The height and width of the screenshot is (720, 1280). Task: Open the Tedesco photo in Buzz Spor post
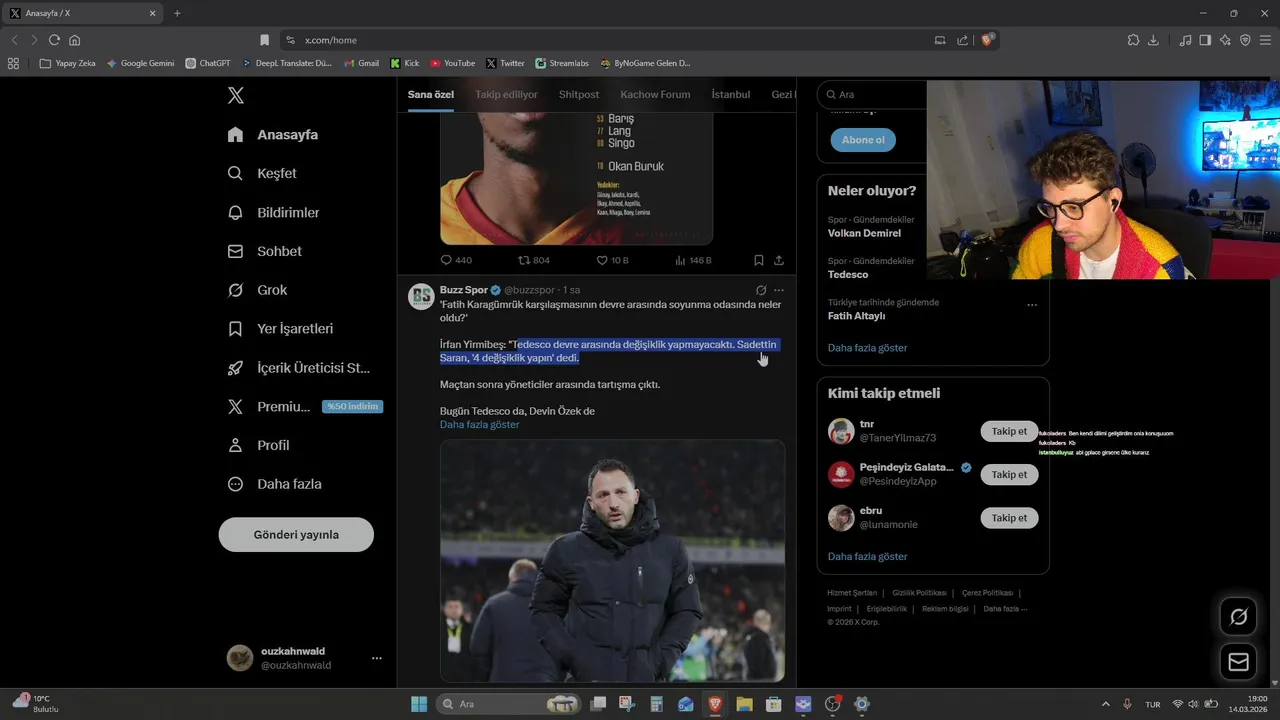coord(612,561)
